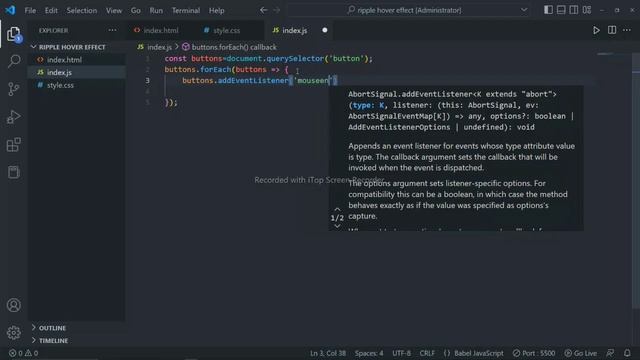The width and height of the screenshot is (640, 360).
Task: Click 'querySelector' in code line 1
Action: [x=295, y=58]
